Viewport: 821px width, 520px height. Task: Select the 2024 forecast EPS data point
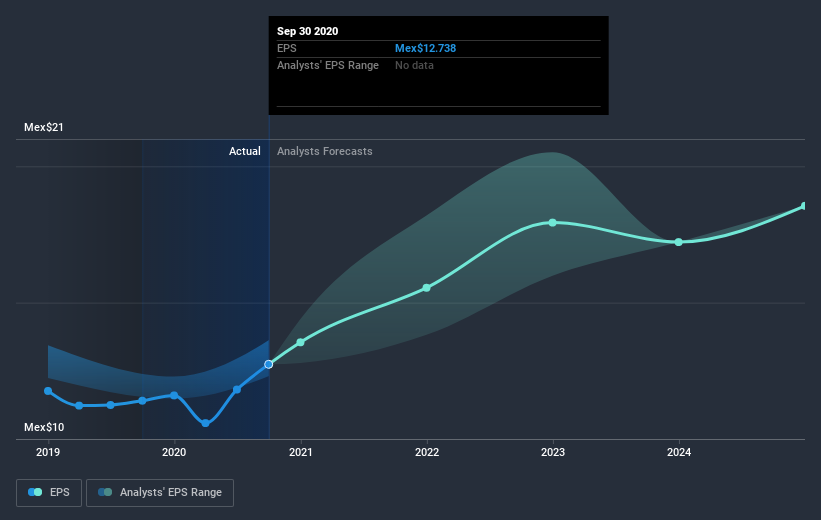tap(679, 242)
